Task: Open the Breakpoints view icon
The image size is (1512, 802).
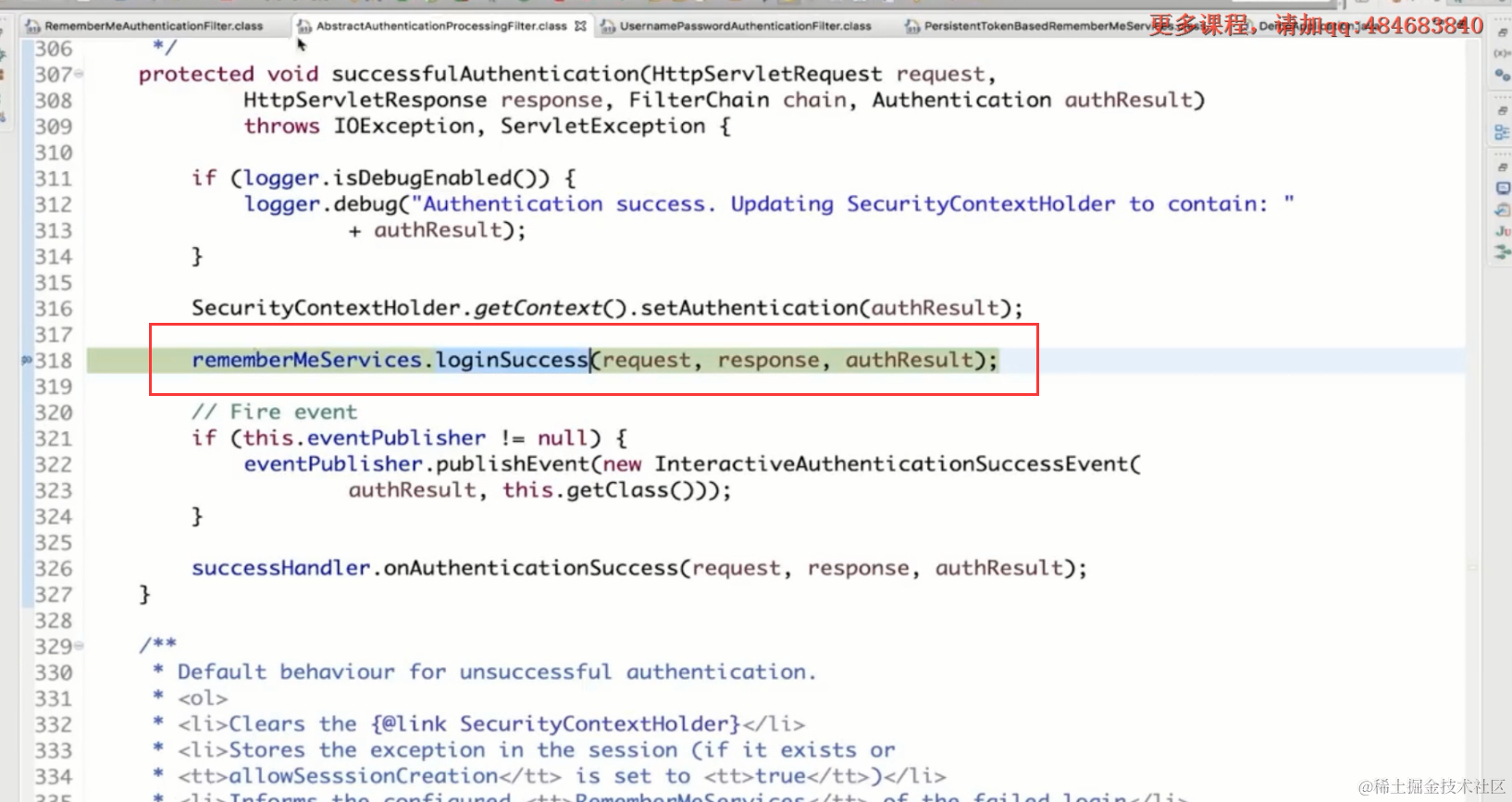Action: tap(1501, 76)
